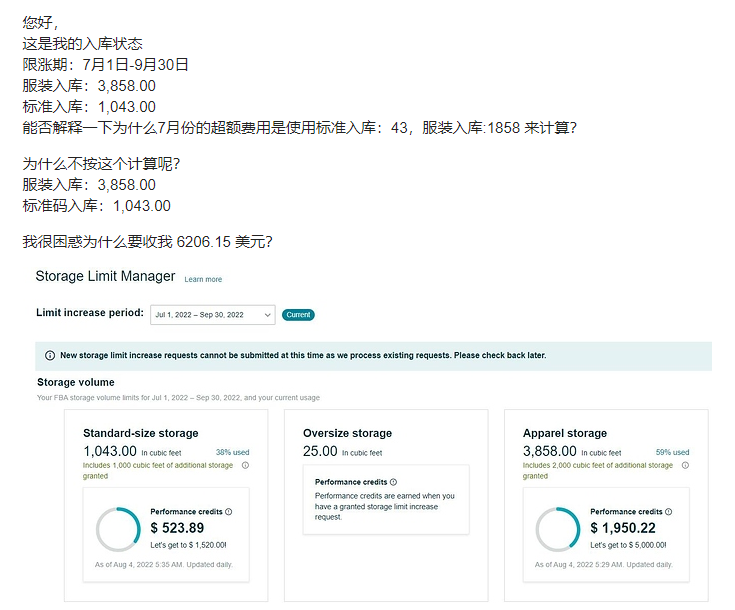Click the Apparel storage heading
Viewport: 735px width, 610px height.
[x=565, y=433]
